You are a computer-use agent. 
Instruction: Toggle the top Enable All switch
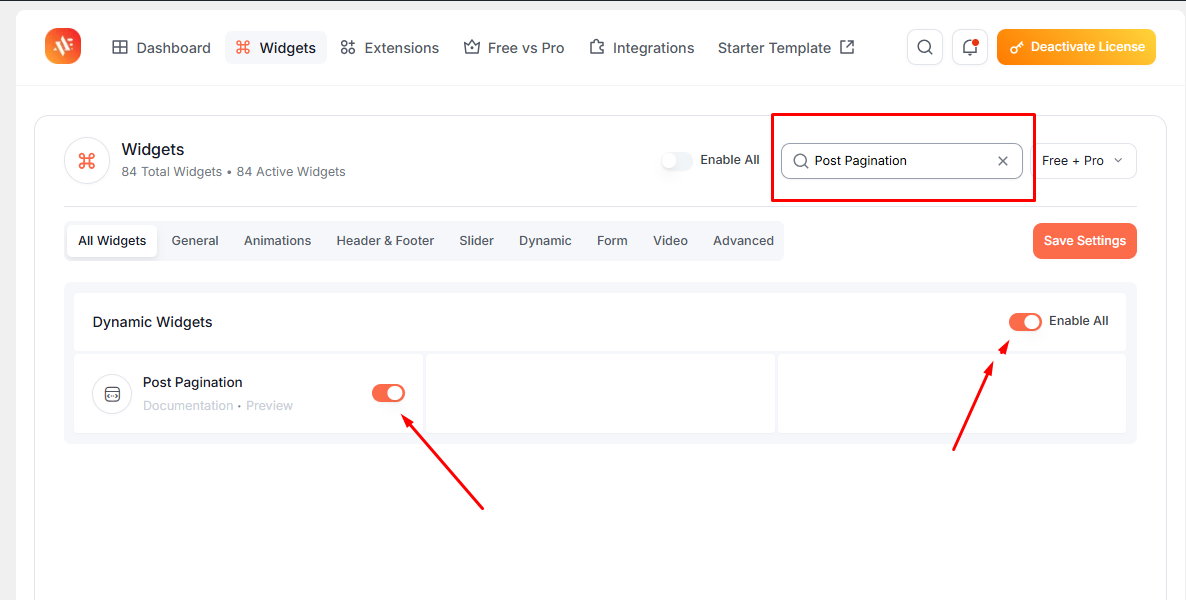pos(677,160)
